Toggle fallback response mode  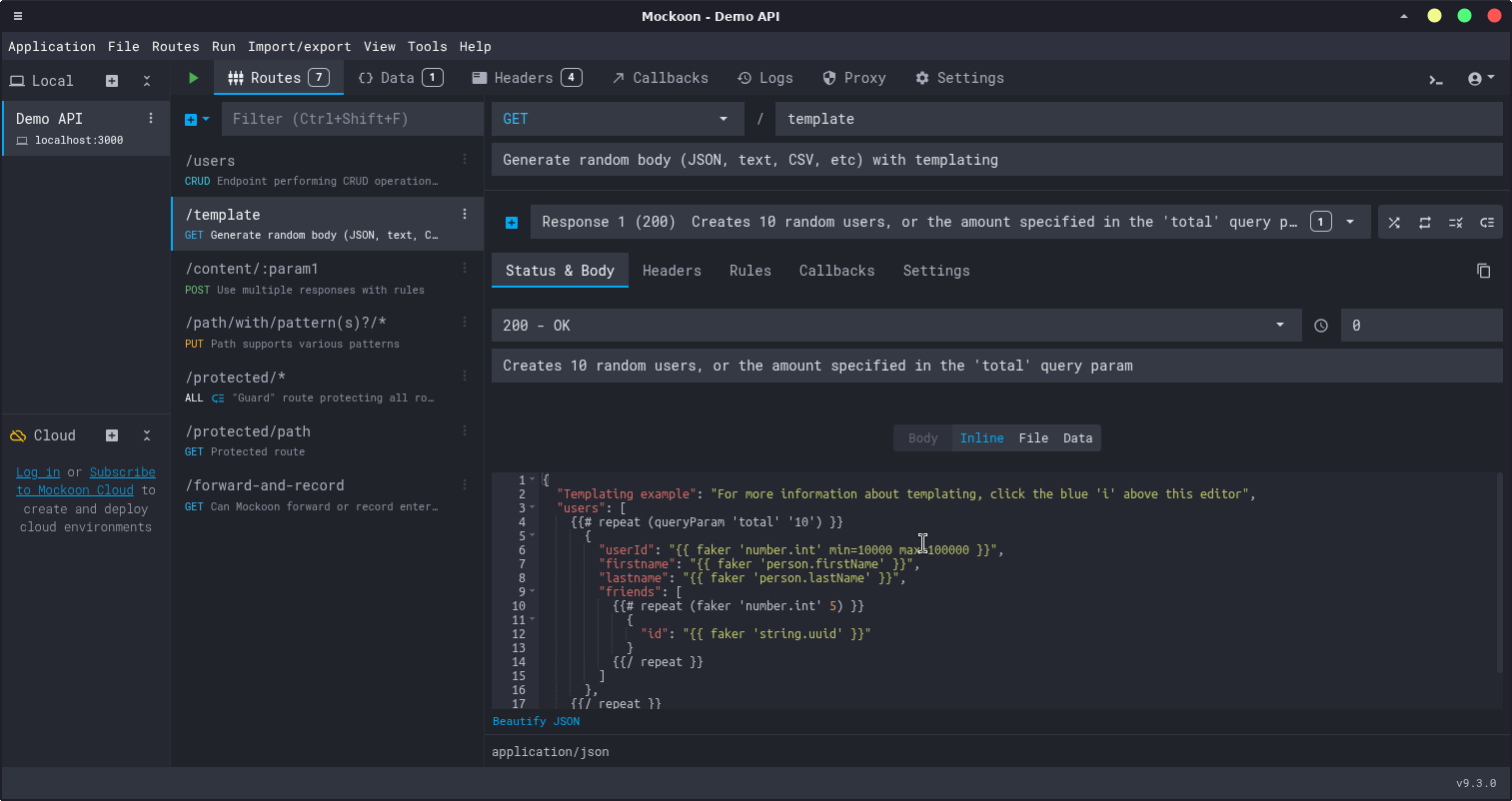pyautogui.click(x=1487, y=223)
